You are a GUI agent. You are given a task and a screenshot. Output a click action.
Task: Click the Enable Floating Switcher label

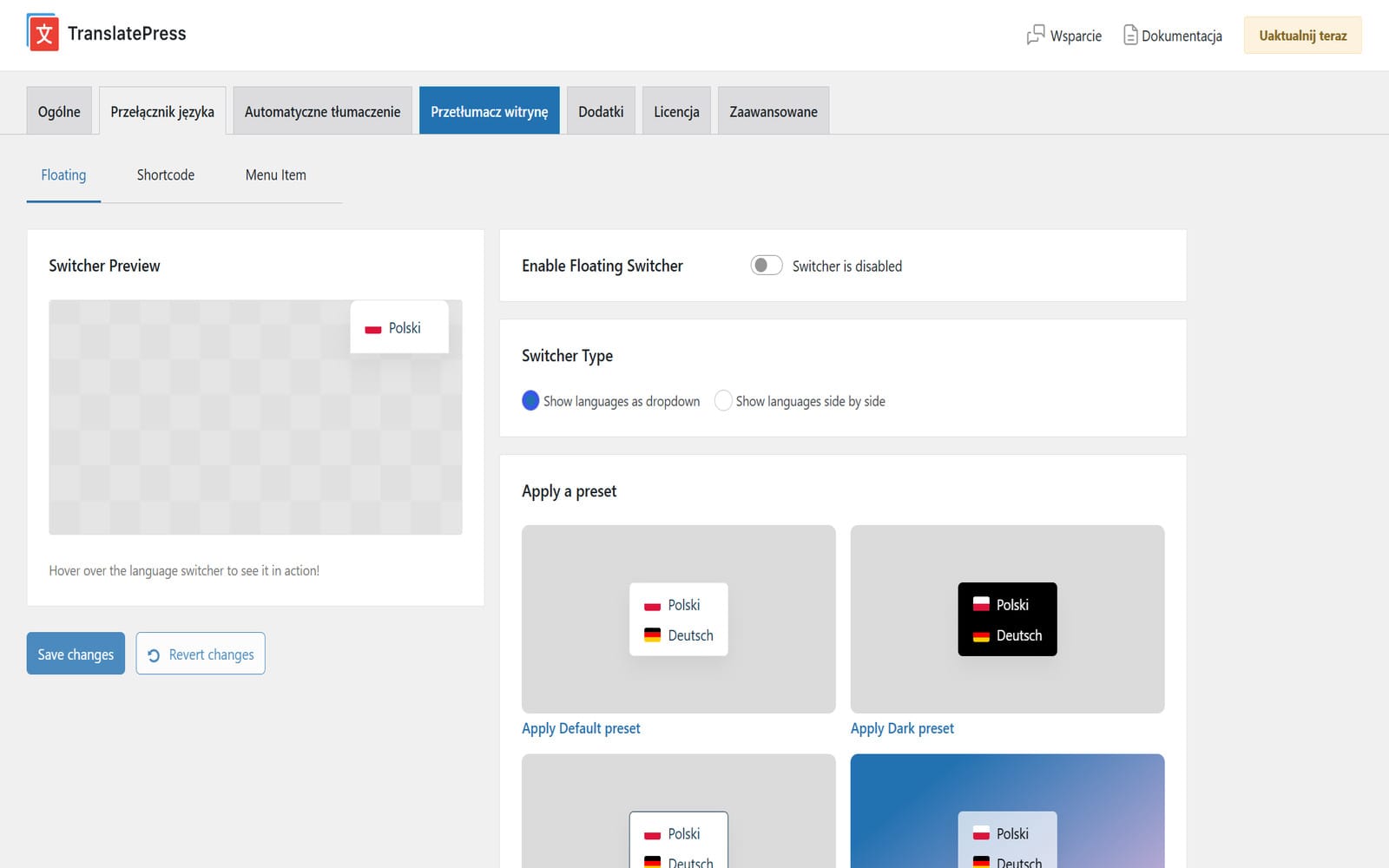coord(602,266)
